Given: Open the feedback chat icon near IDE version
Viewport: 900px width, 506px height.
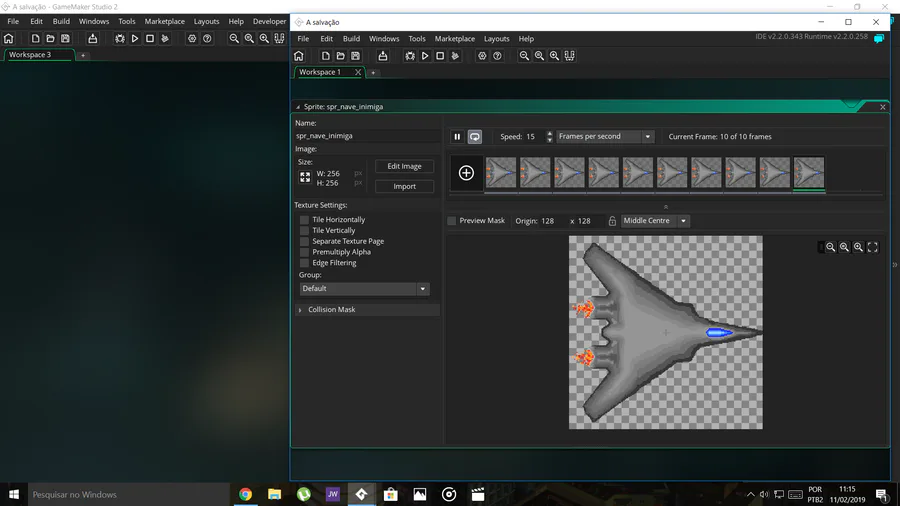Looking at the screenshot, I should click(879, 38).
